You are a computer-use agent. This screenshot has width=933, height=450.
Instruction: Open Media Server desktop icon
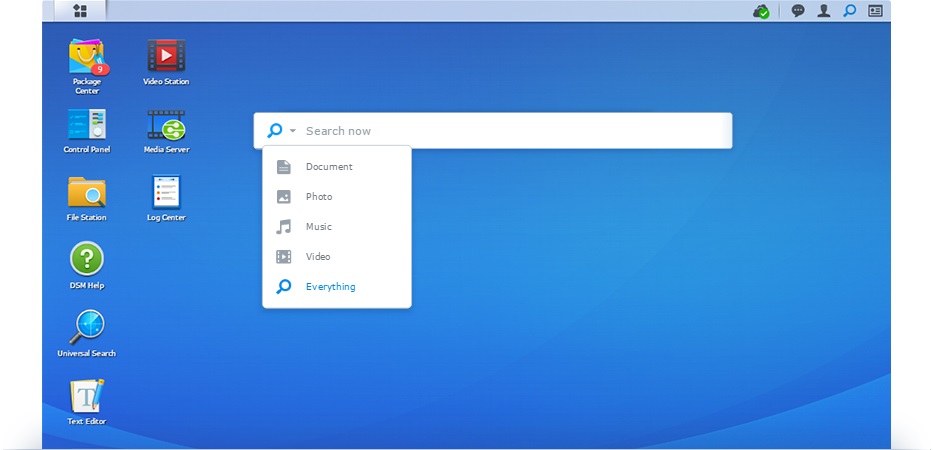pos(166,124)
